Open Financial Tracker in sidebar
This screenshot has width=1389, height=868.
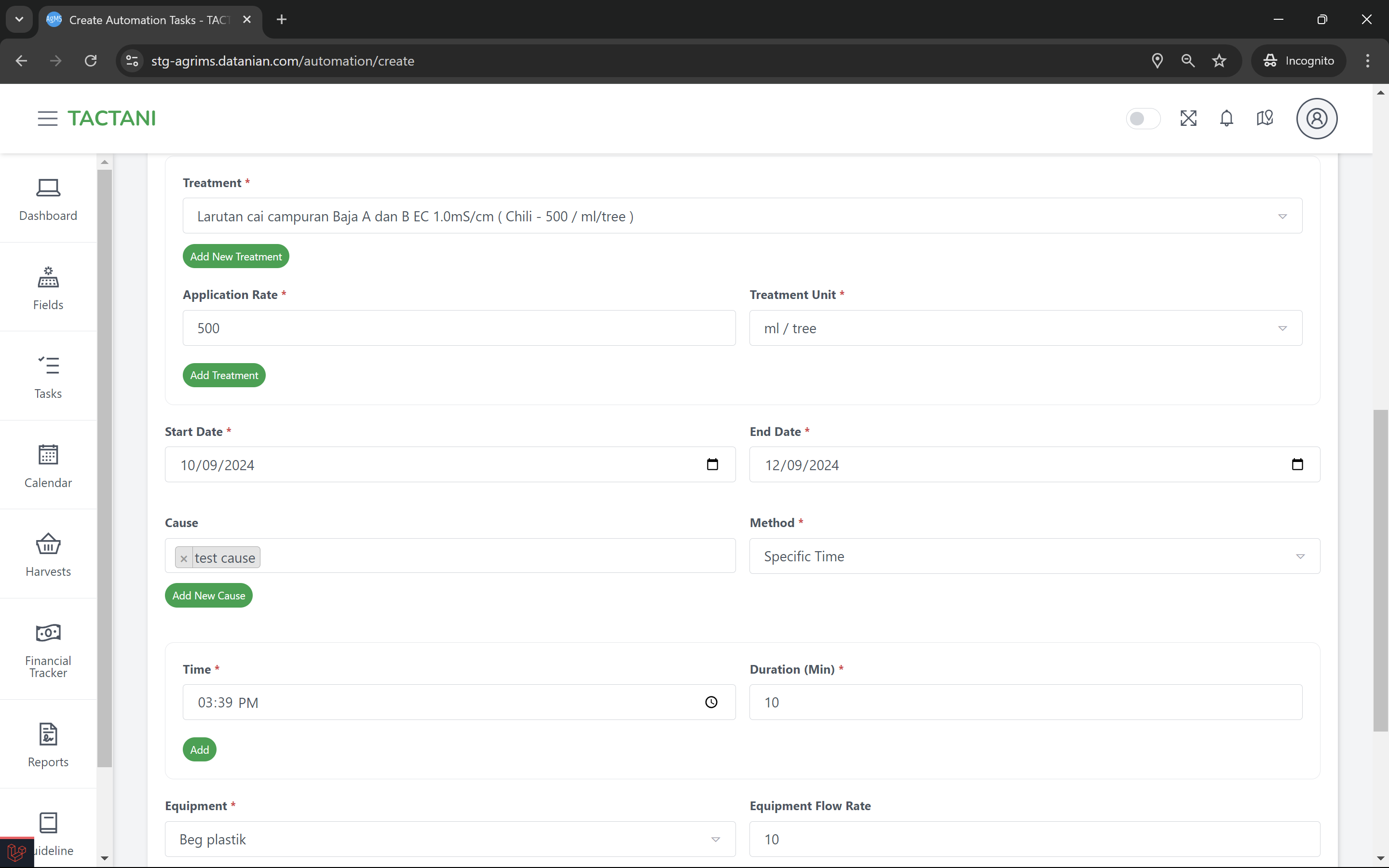point(48,650)
